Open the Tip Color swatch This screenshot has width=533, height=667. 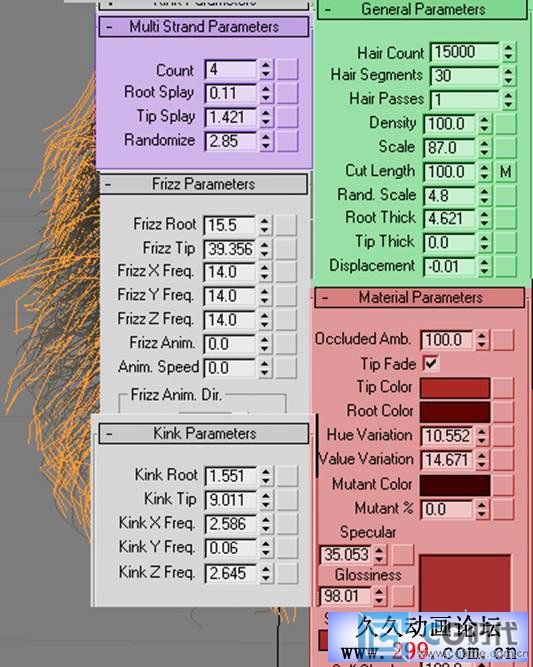(x=455, y=388)
